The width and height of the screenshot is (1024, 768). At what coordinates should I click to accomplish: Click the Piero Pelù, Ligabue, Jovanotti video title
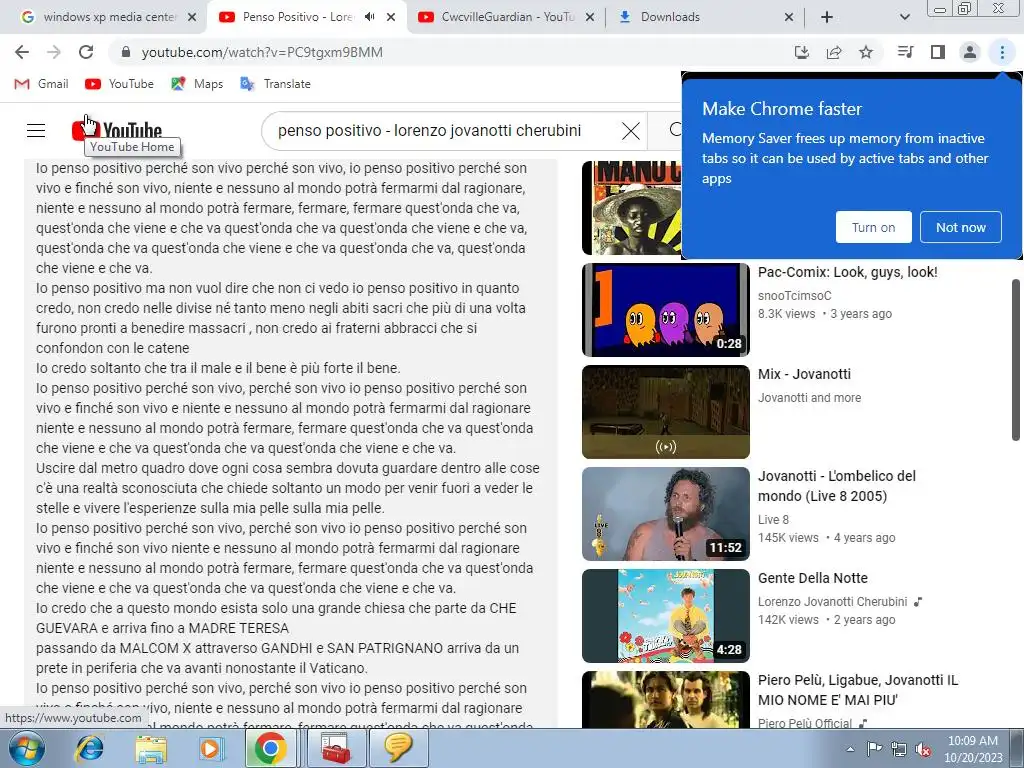(x=857, y=690)
